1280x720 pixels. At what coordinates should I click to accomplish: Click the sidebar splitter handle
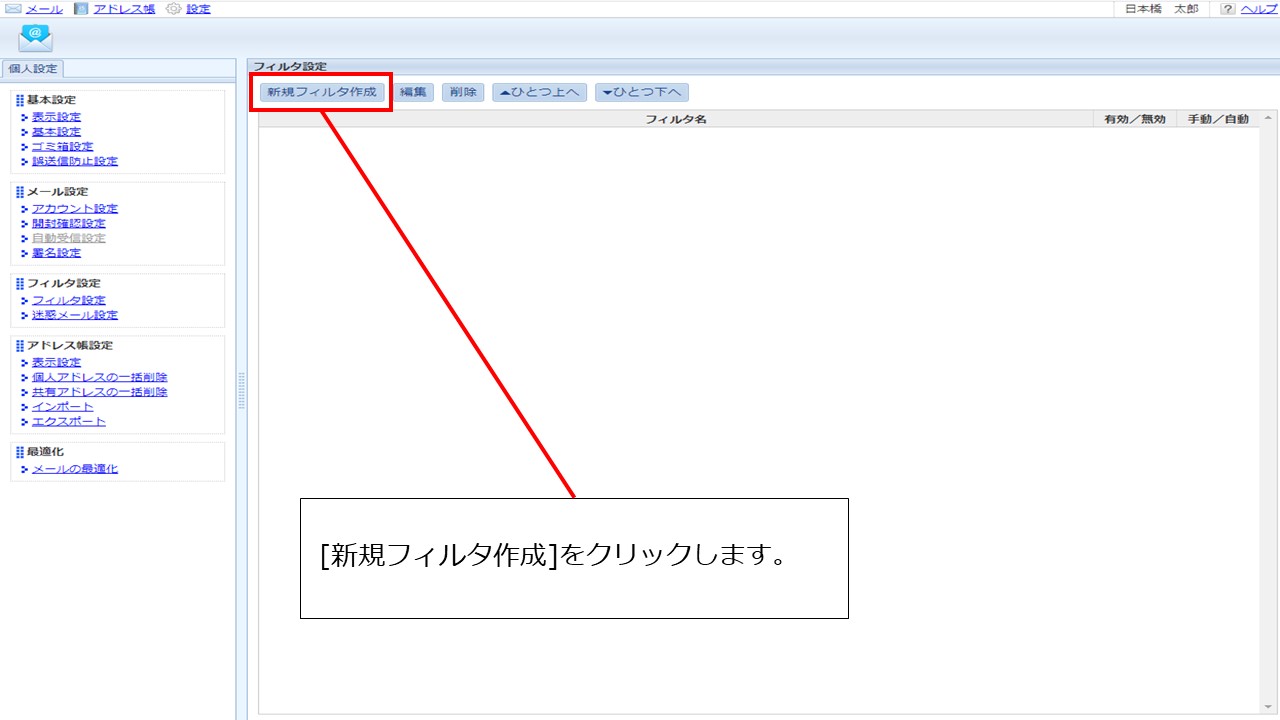(x=241, y=390)
